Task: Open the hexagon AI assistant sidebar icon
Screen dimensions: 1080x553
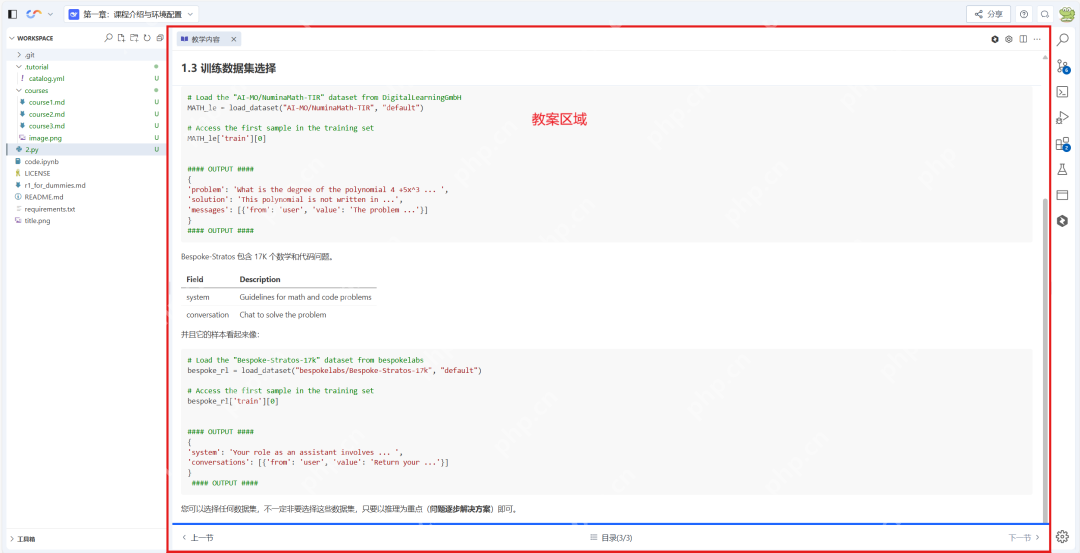Action: [x=1063, y=221]
